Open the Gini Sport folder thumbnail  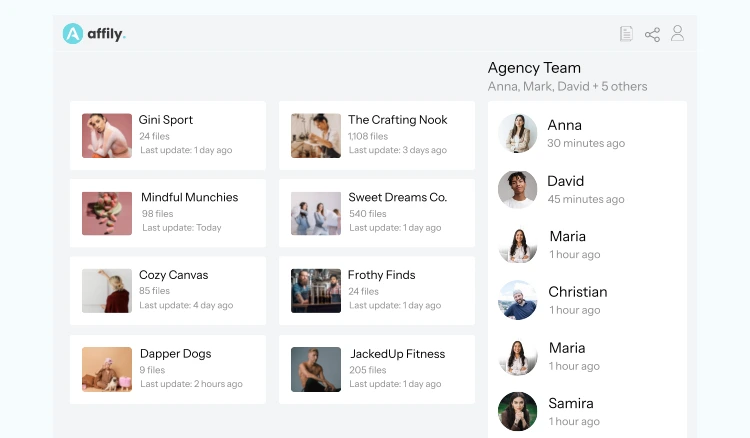(107, 136)
